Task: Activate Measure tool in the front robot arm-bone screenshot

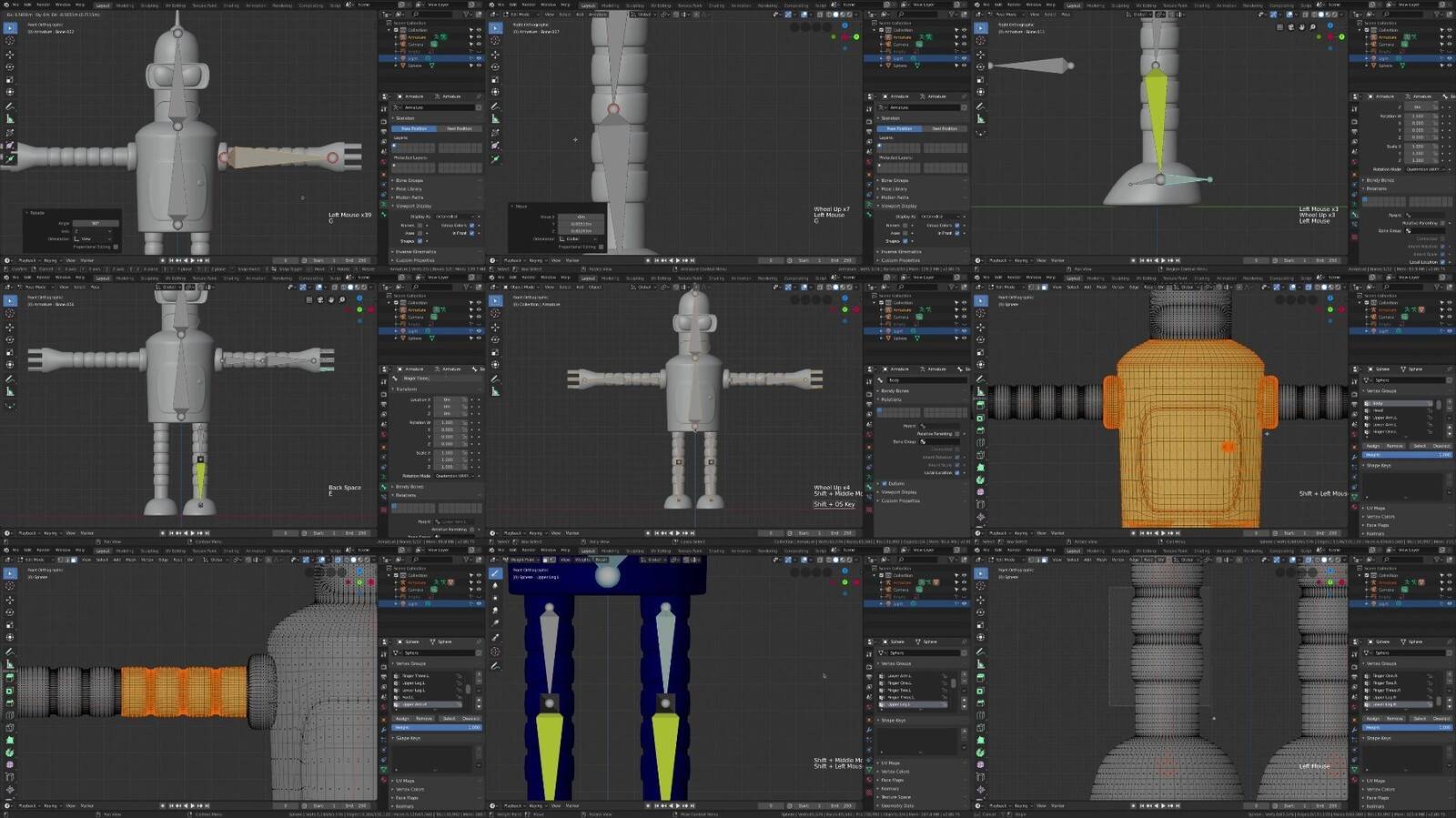Action: [10, 118]
